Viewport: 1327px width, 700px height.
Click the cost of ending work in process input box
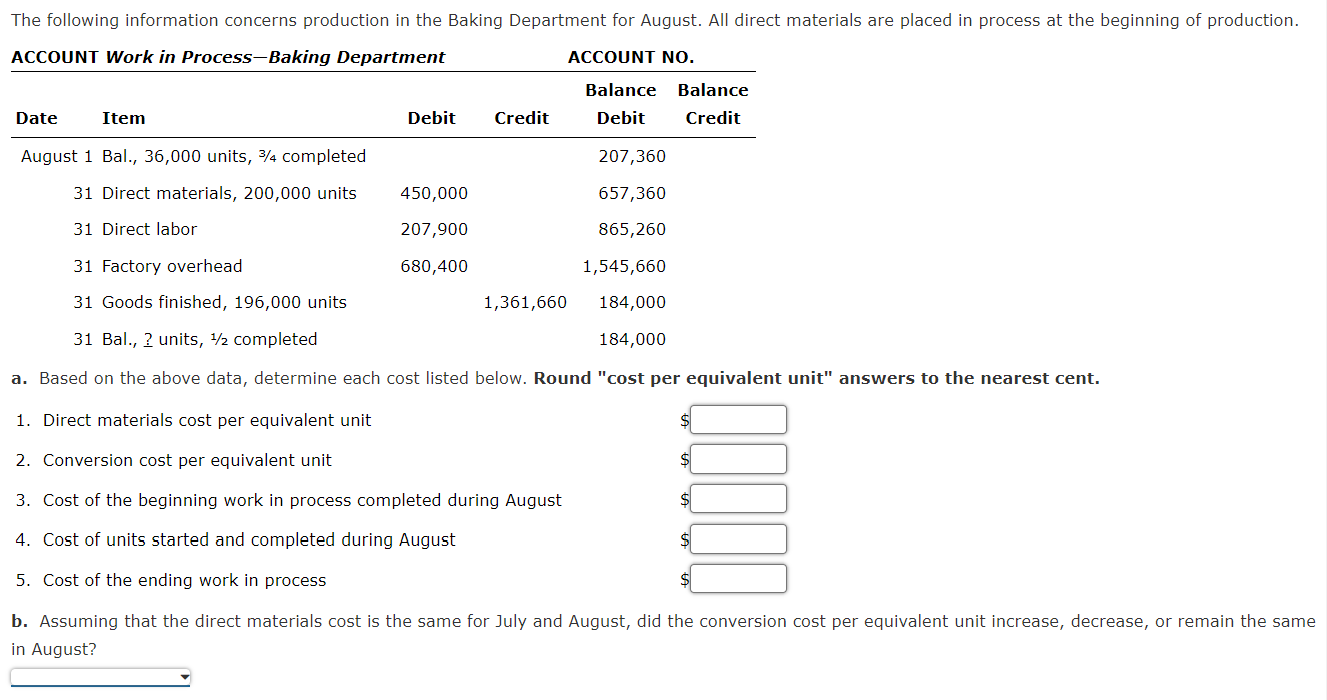point(737,578)
